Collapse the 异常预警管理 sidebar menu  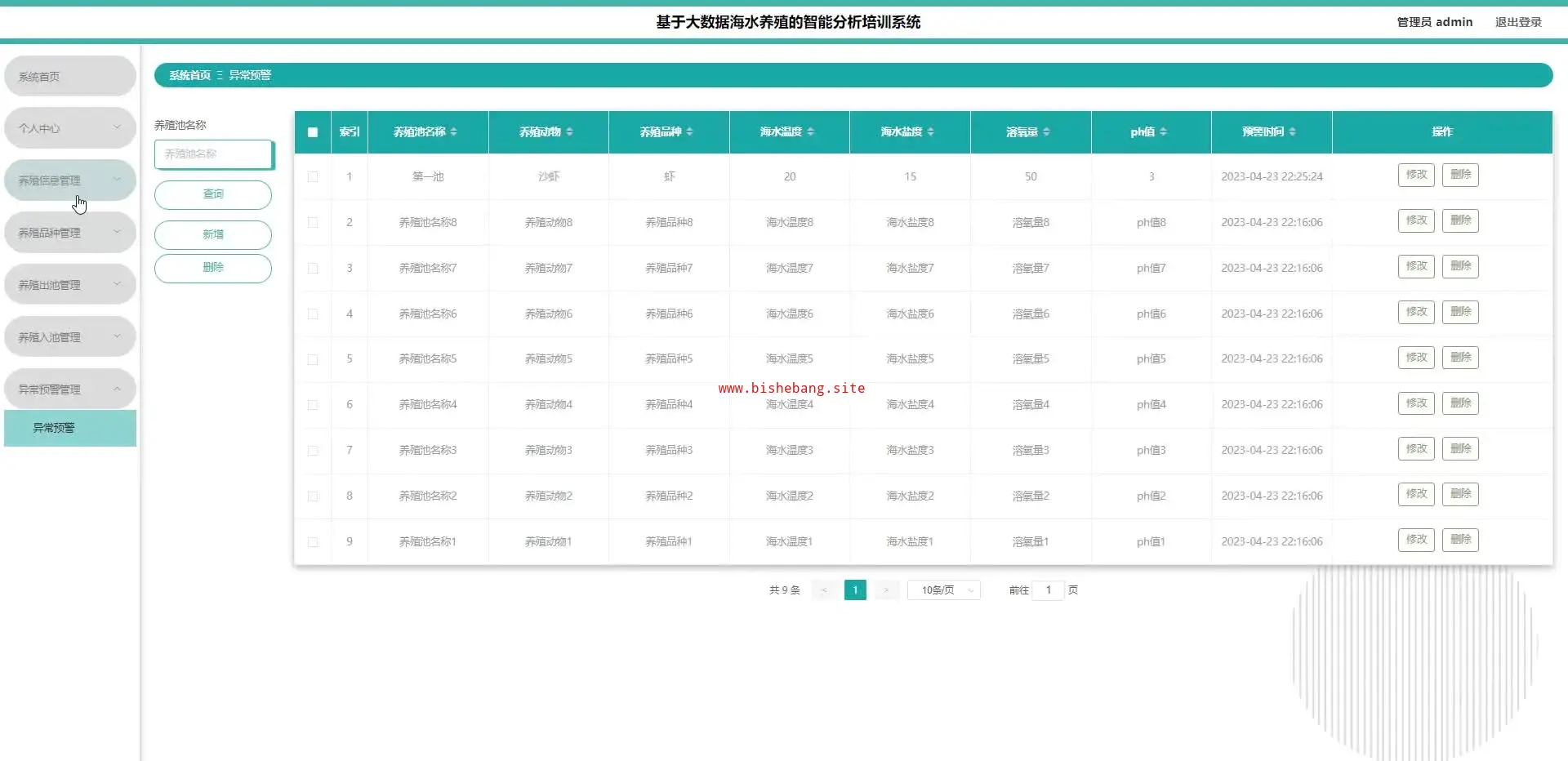(70, 389)
